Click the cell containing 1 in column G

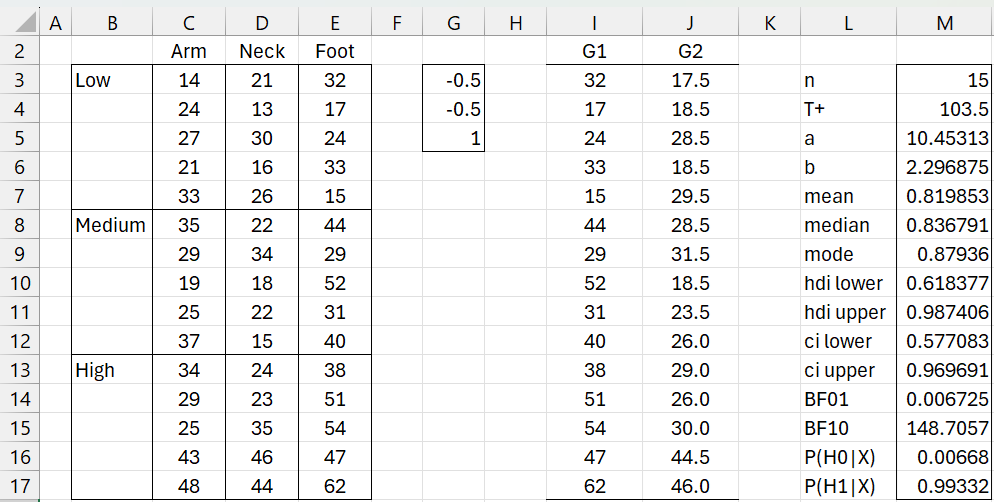click(455, 138)
